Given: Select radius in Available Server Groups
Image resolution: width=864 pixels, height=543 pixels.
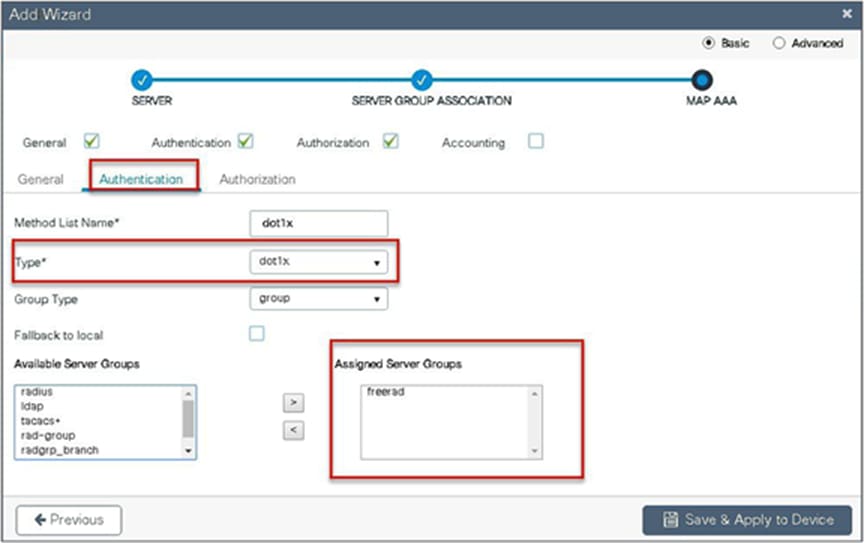Looking at the screenshot, I should [37, 391].
